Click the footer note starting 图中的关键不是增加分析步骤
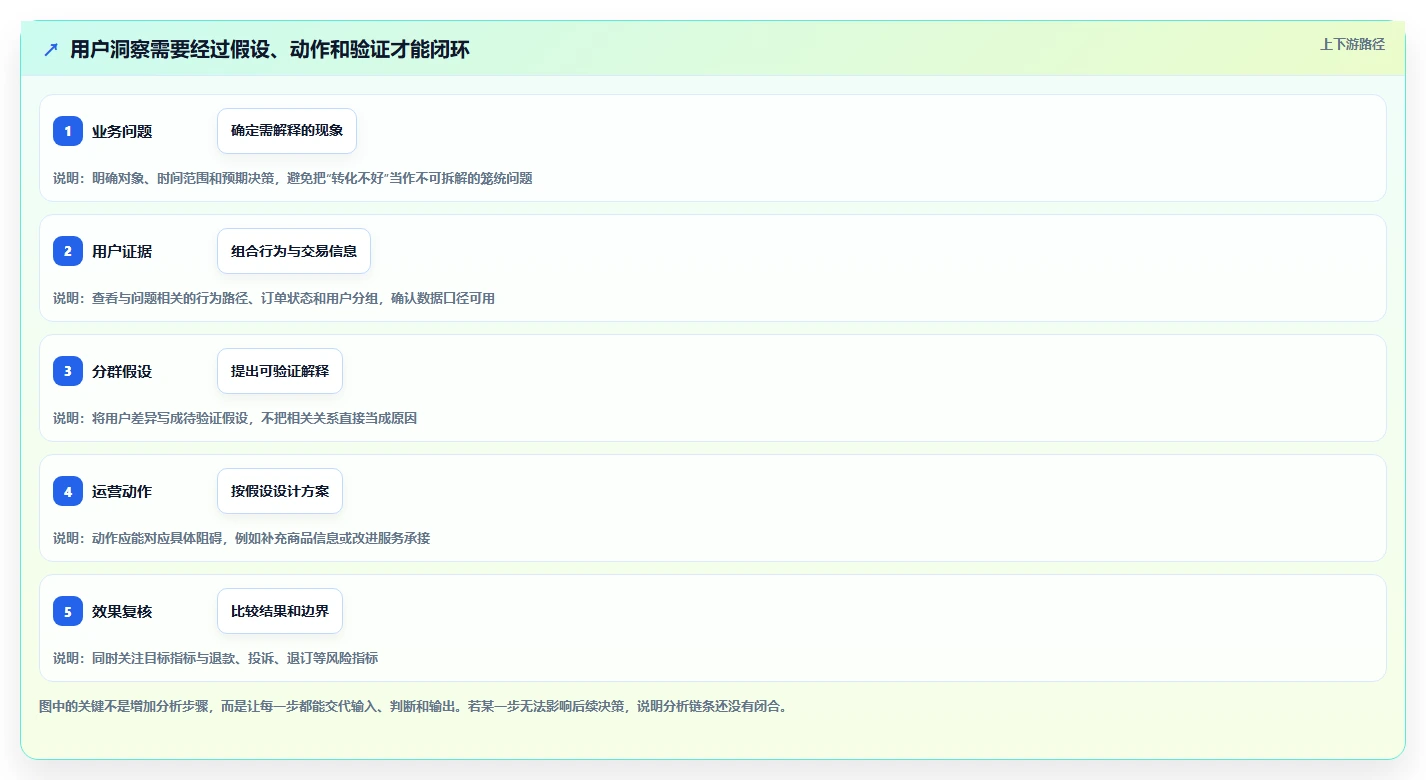 coord(413,706)
